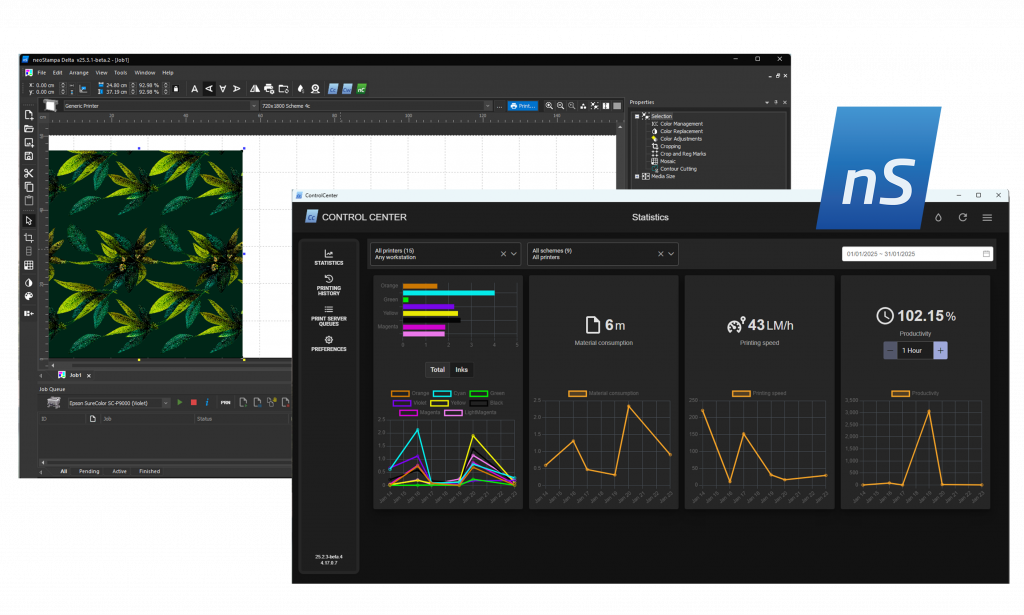Open Print Server Queues panel
The image size is (1024, 615).
328,315
